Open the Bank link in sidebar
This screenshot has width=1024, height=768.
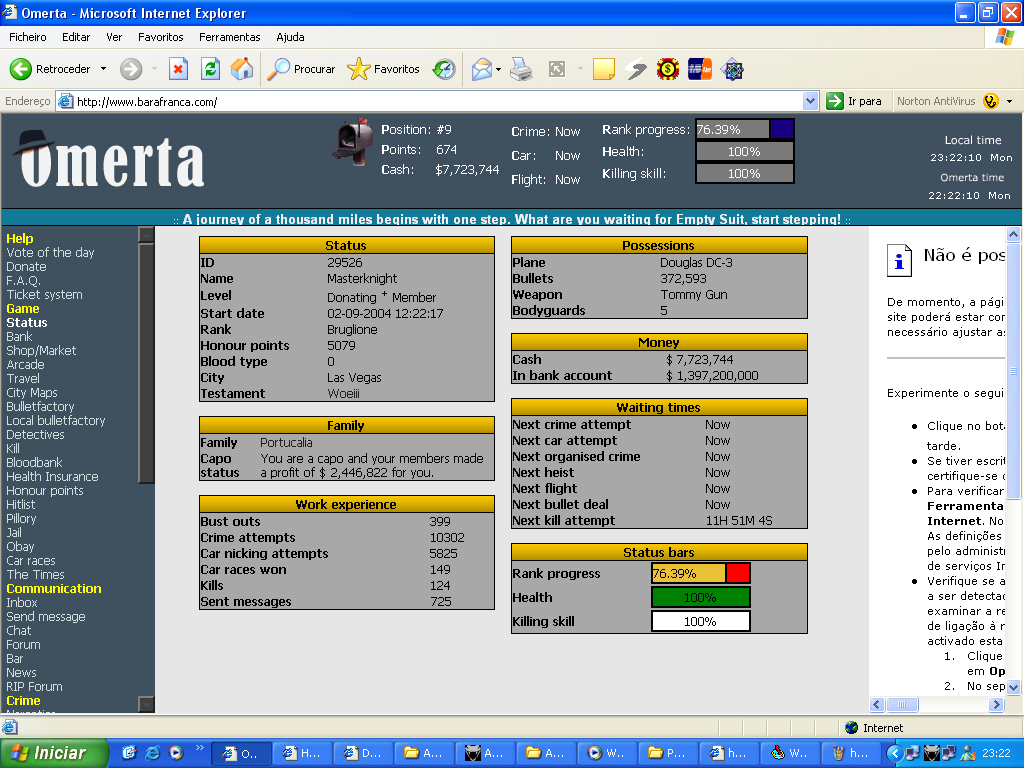[19, 337]
